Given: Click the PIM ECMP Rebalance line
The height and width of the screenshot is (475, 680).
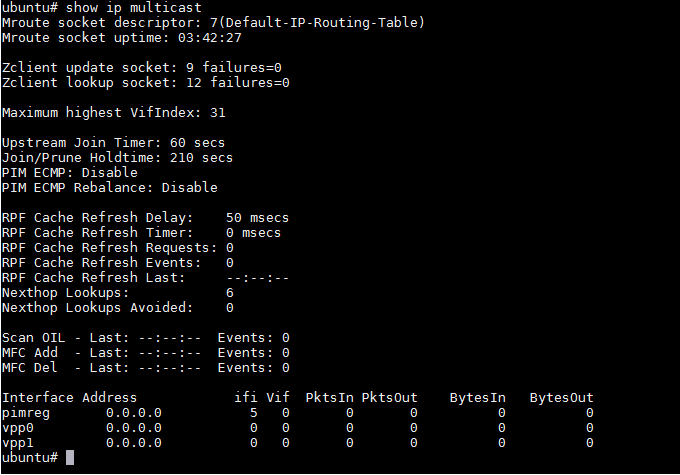Looking at the screenshot, I should 109,187.
